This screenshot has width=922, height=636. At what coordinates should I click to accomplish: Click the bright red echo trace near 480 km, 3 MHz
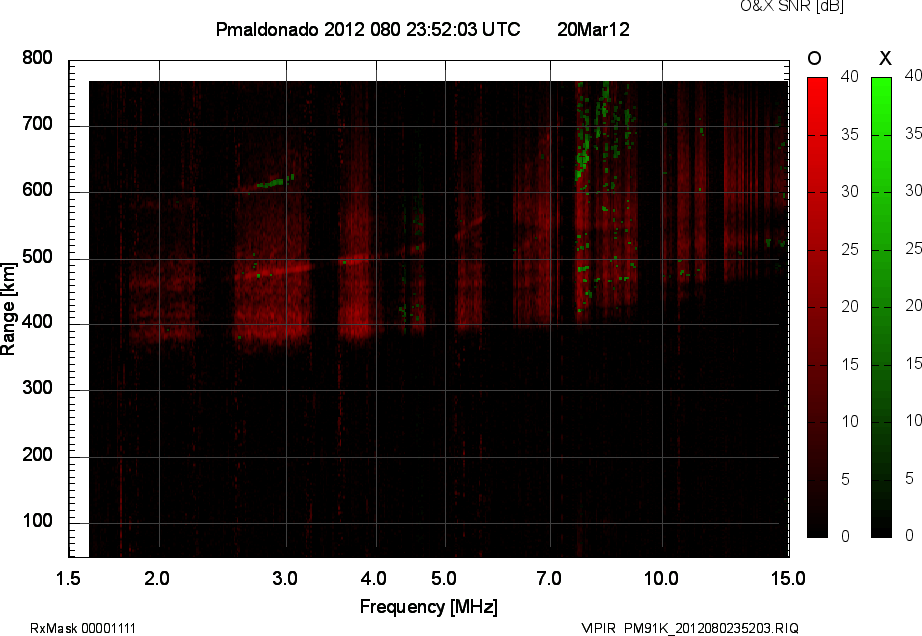[x=275, y=271]
